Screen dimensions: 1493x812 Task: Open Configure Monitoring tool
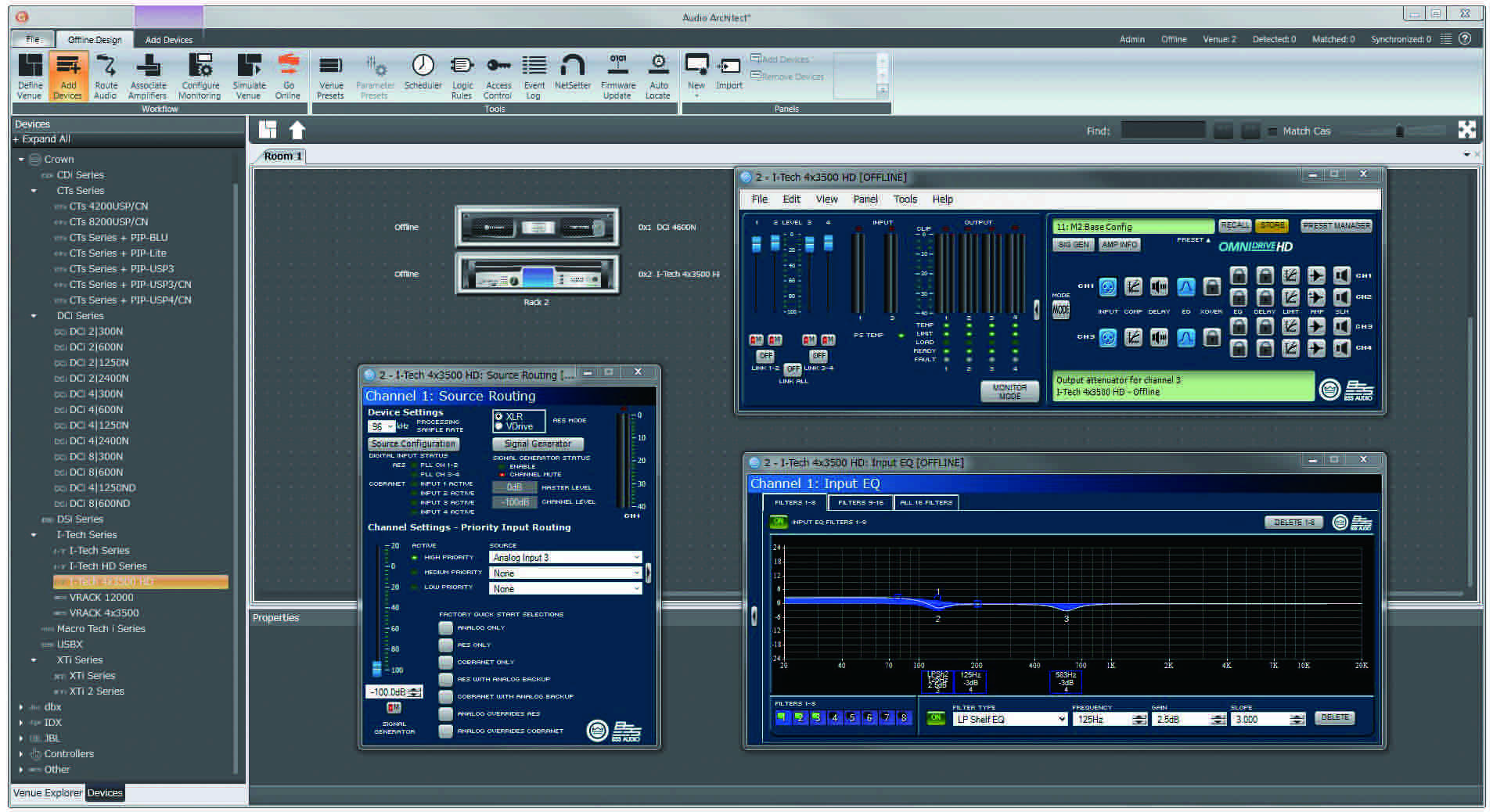[x=200, y=77]
